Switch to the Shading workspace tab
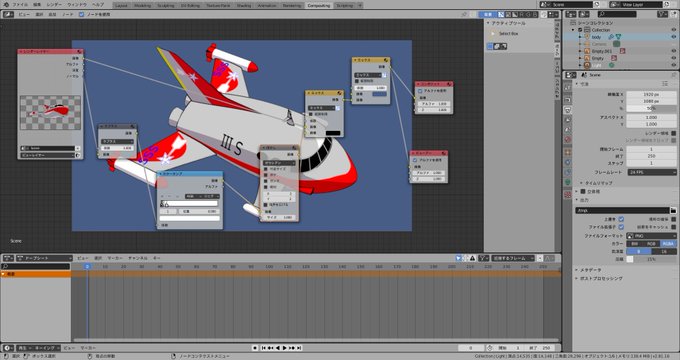Image resolution: width=680 pixels, height=360 pixels. pyautogui.click(x=244, y=5)
